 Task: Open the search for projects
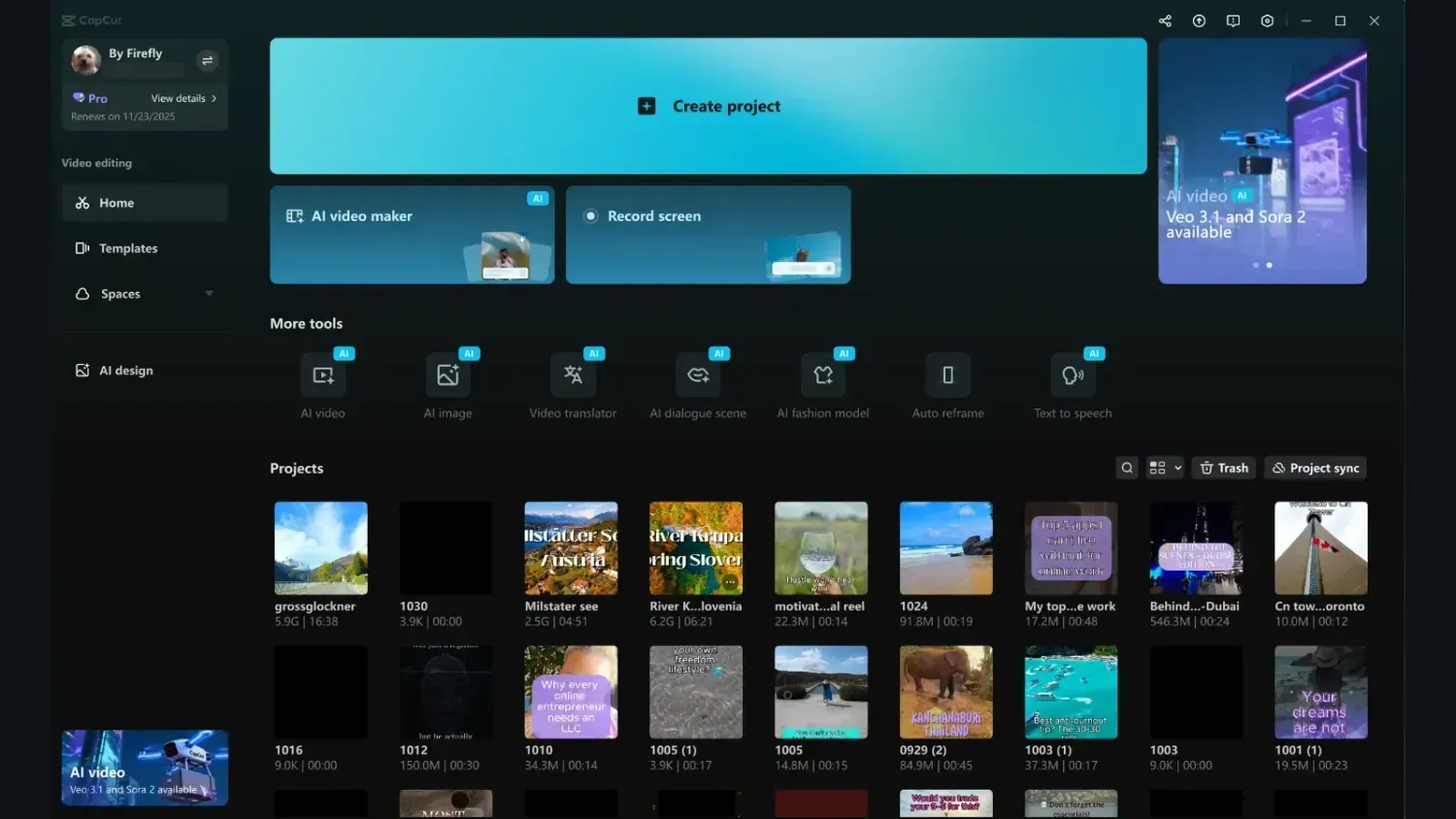pyautogui.click(x=1126, y=467)
